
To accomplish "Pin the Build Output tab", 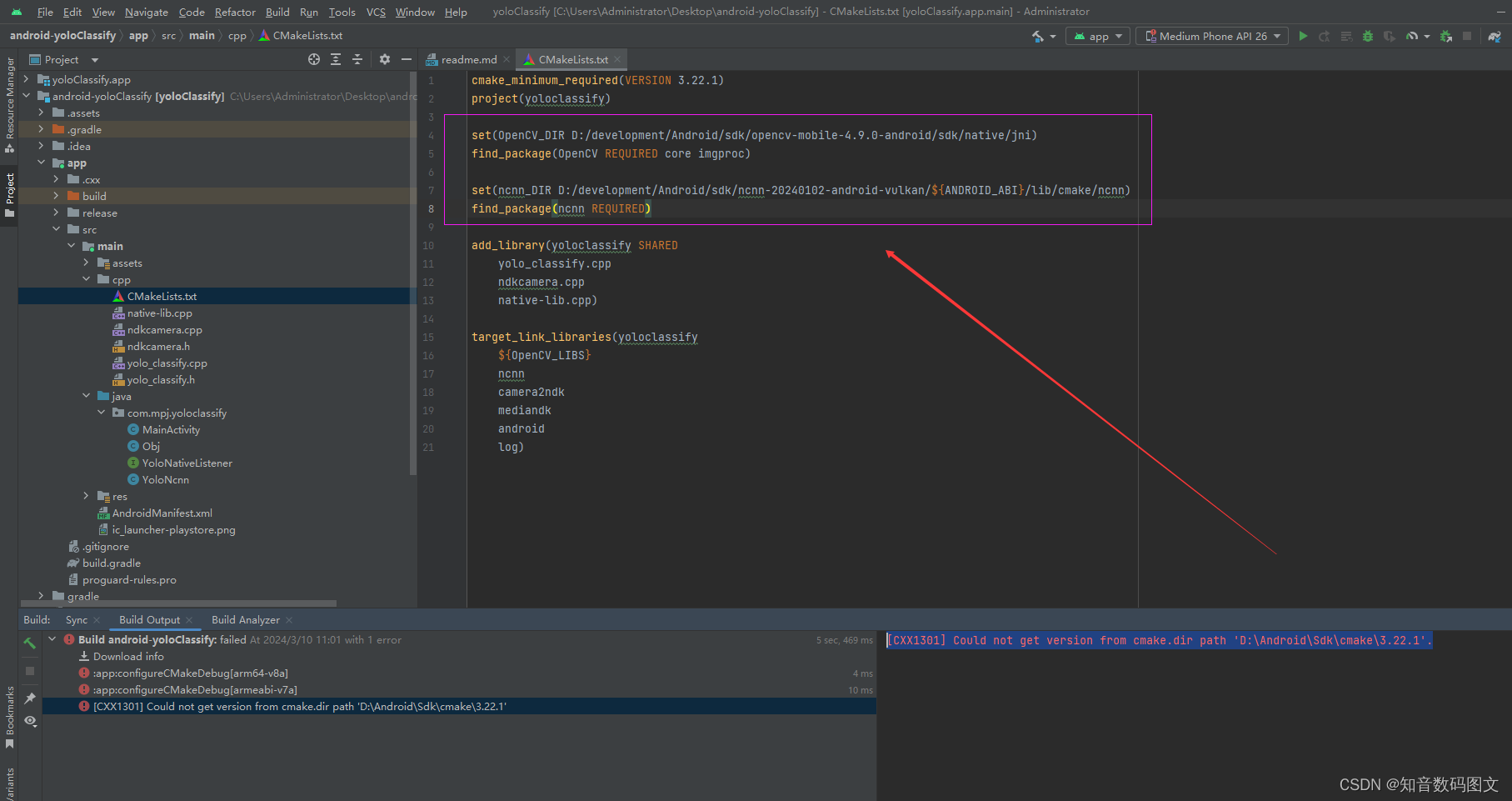I will click(x=30, y=698).
